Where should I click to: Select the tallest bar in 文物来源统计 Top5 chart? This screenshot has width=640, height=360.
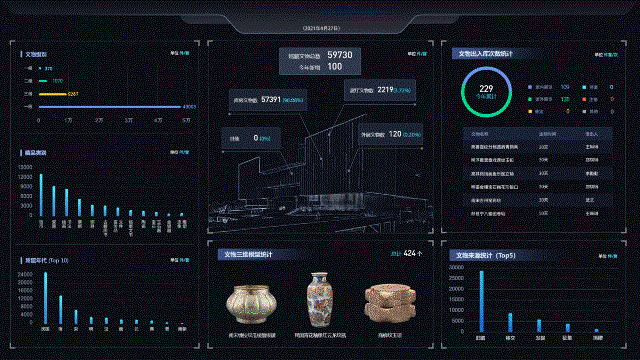coord(482,301)
